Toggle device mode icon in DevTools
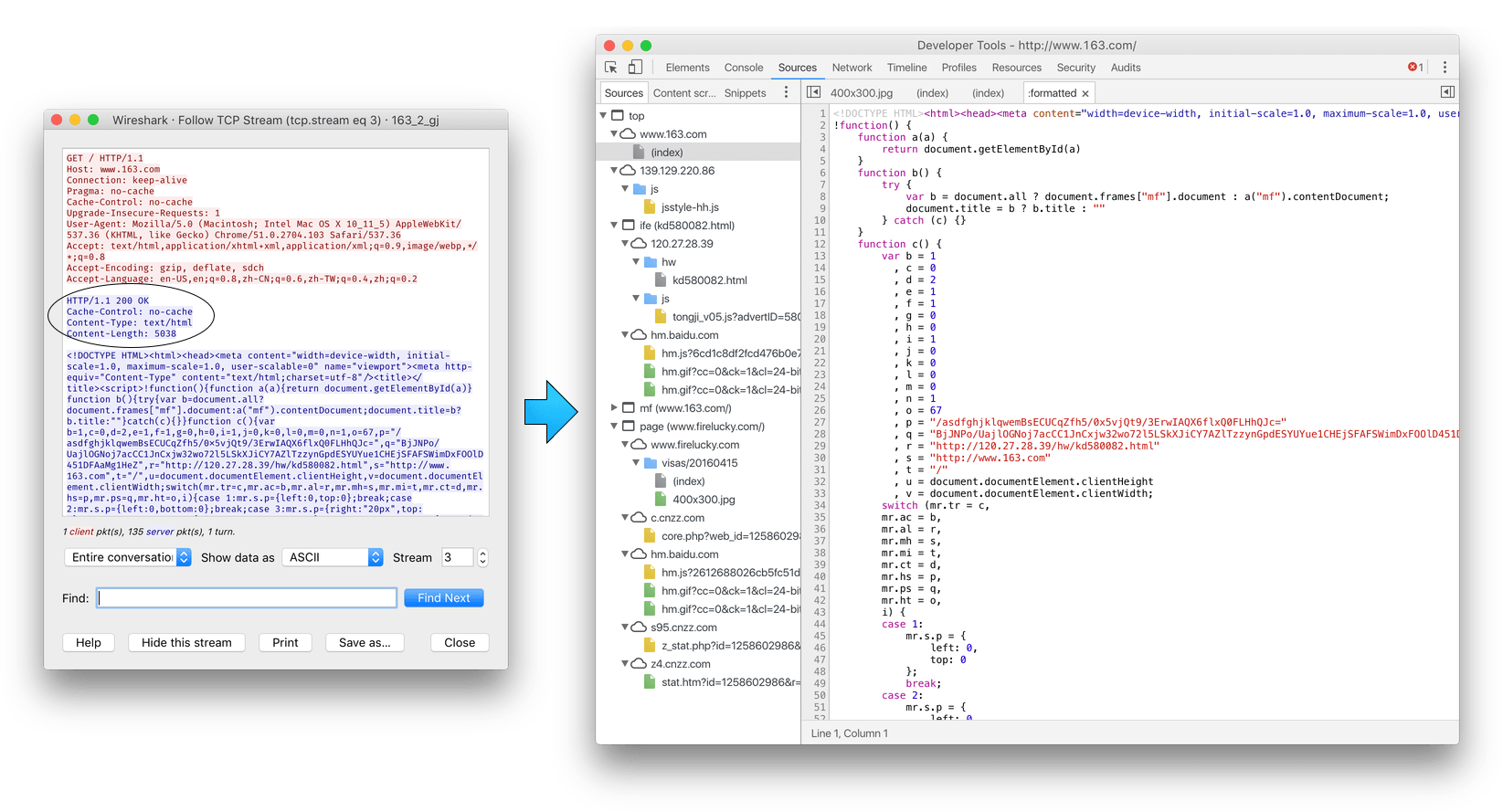 (x=635, y=68)
